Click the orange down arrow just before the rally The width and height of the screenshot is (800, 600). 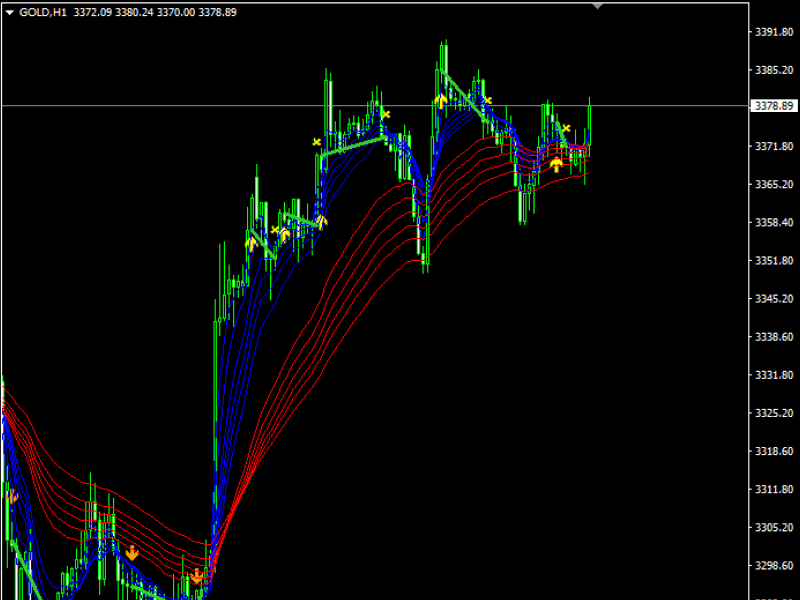(x=196, y=576)
